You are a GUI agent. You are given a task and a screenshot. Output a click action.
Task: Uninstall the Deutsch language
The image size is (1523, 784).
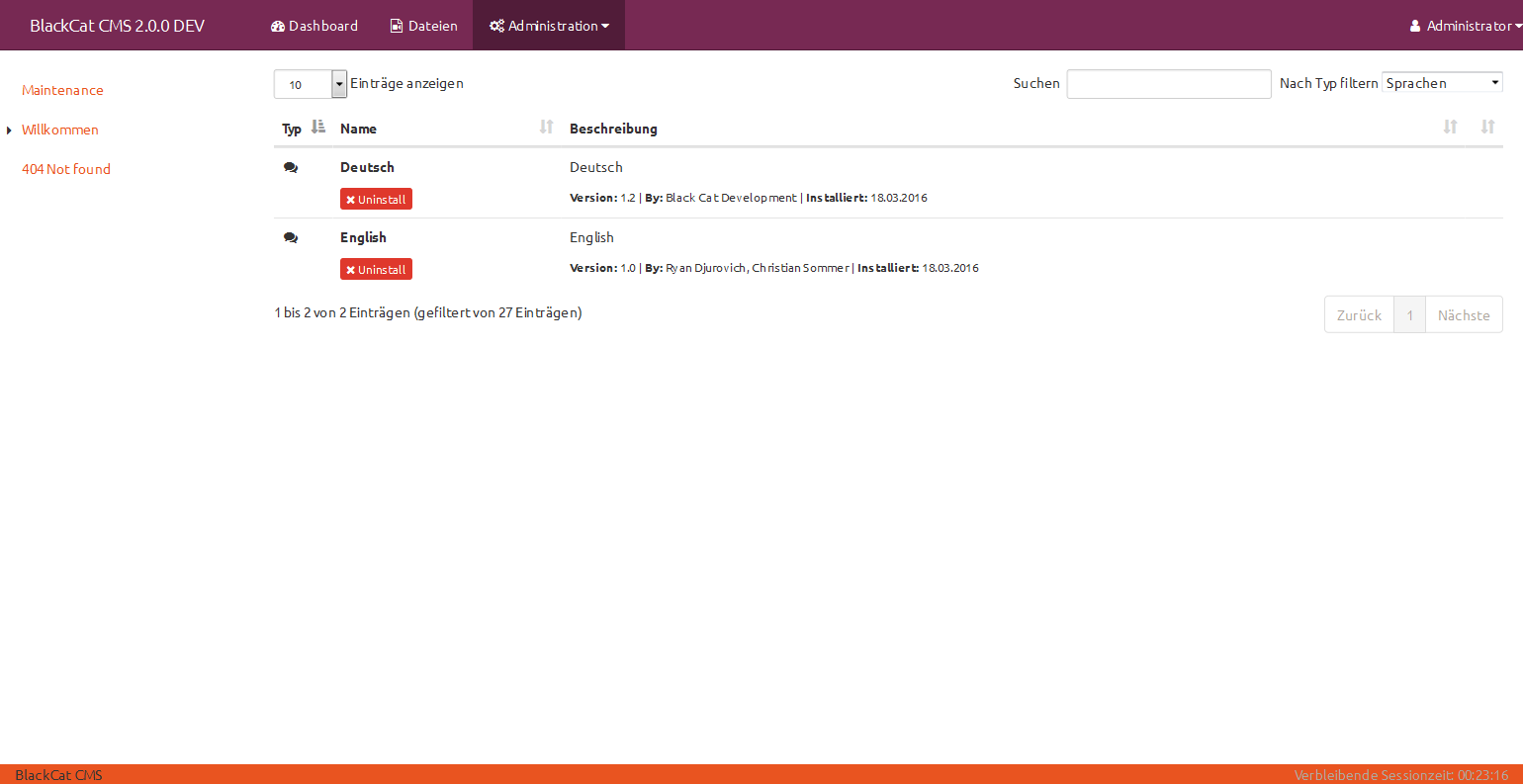(376, 199)
